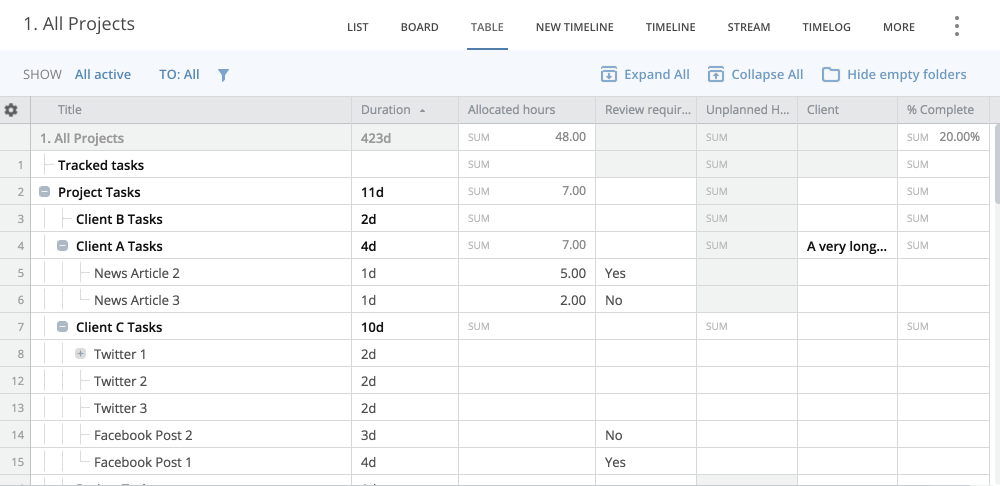Image resolution: width=1000 pixels, height=486 pixels.
Task: Click the vertical scrollbar on the table
Action: click(x=995, y=160)
